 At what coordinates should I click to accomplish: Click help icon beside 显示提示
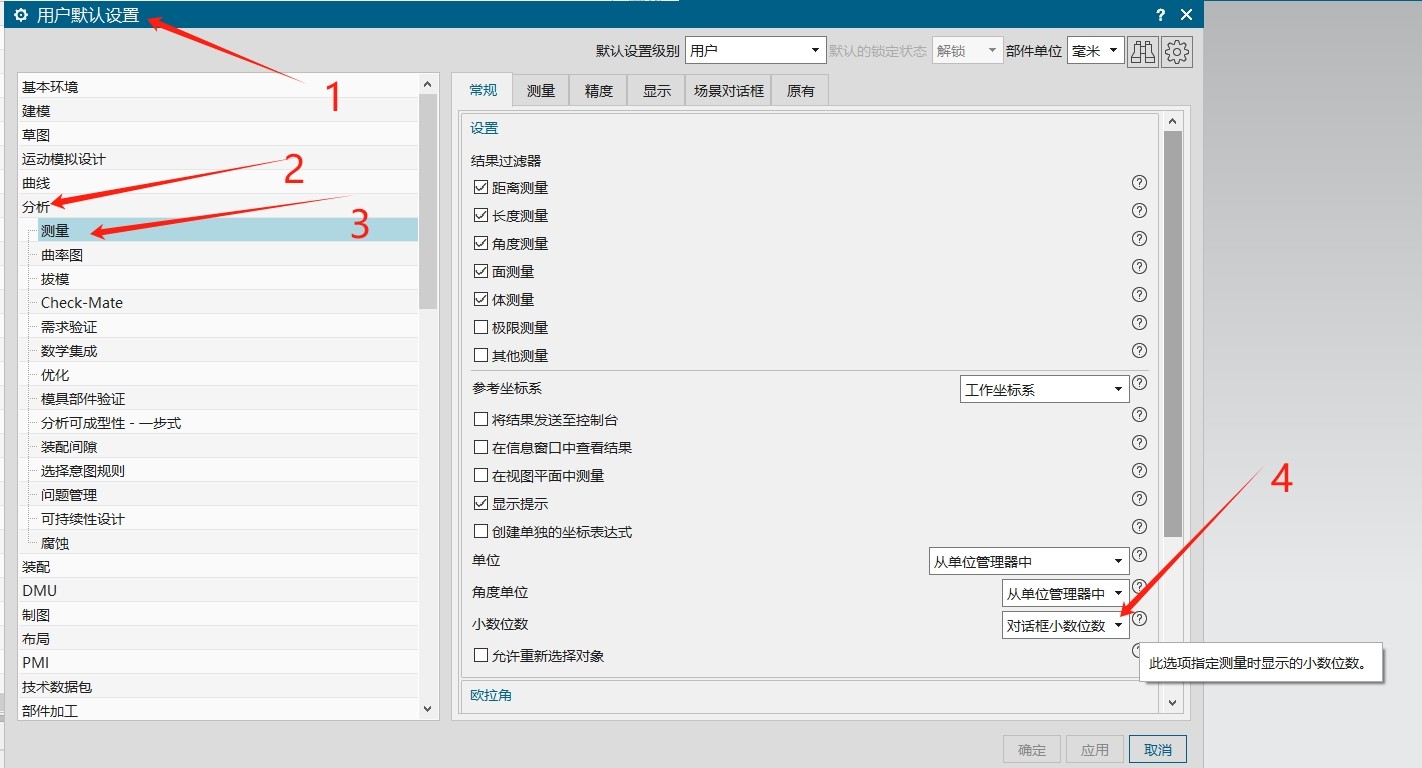pos(1139,499)
